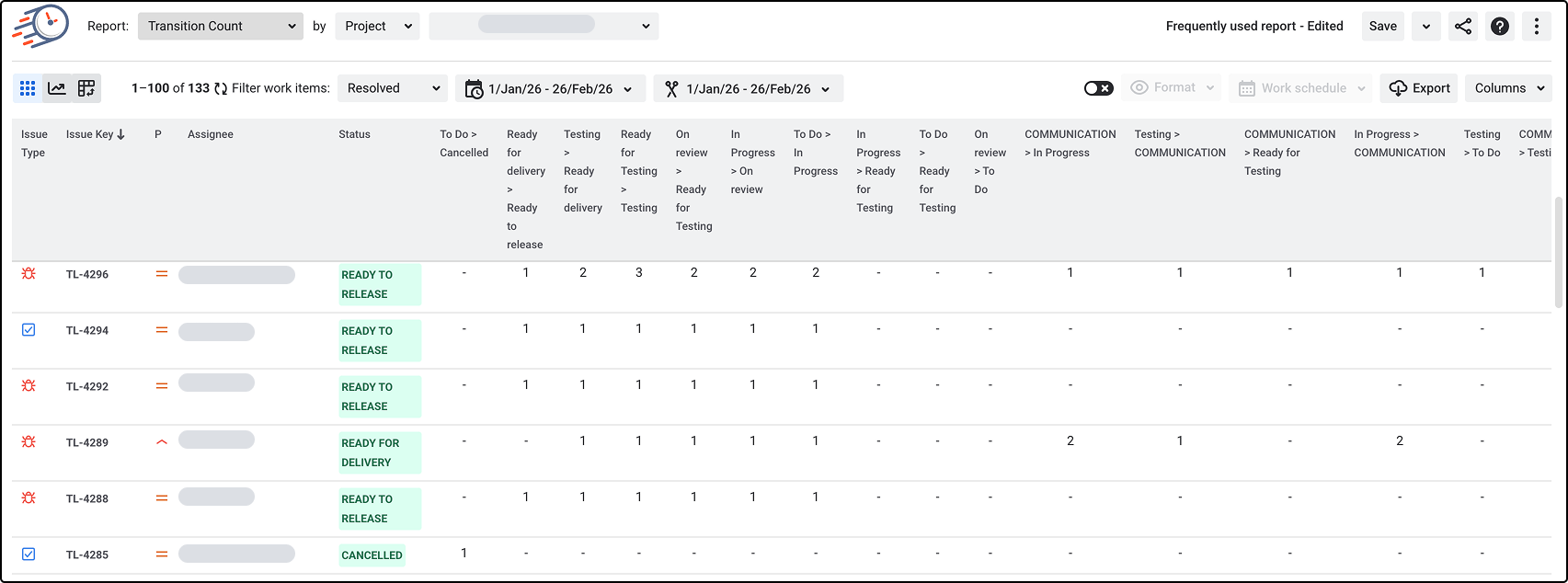This screenshot has width=1568, height=583.
Task: Click the task icon for TL-4294
Action: [x=29, y=330]
